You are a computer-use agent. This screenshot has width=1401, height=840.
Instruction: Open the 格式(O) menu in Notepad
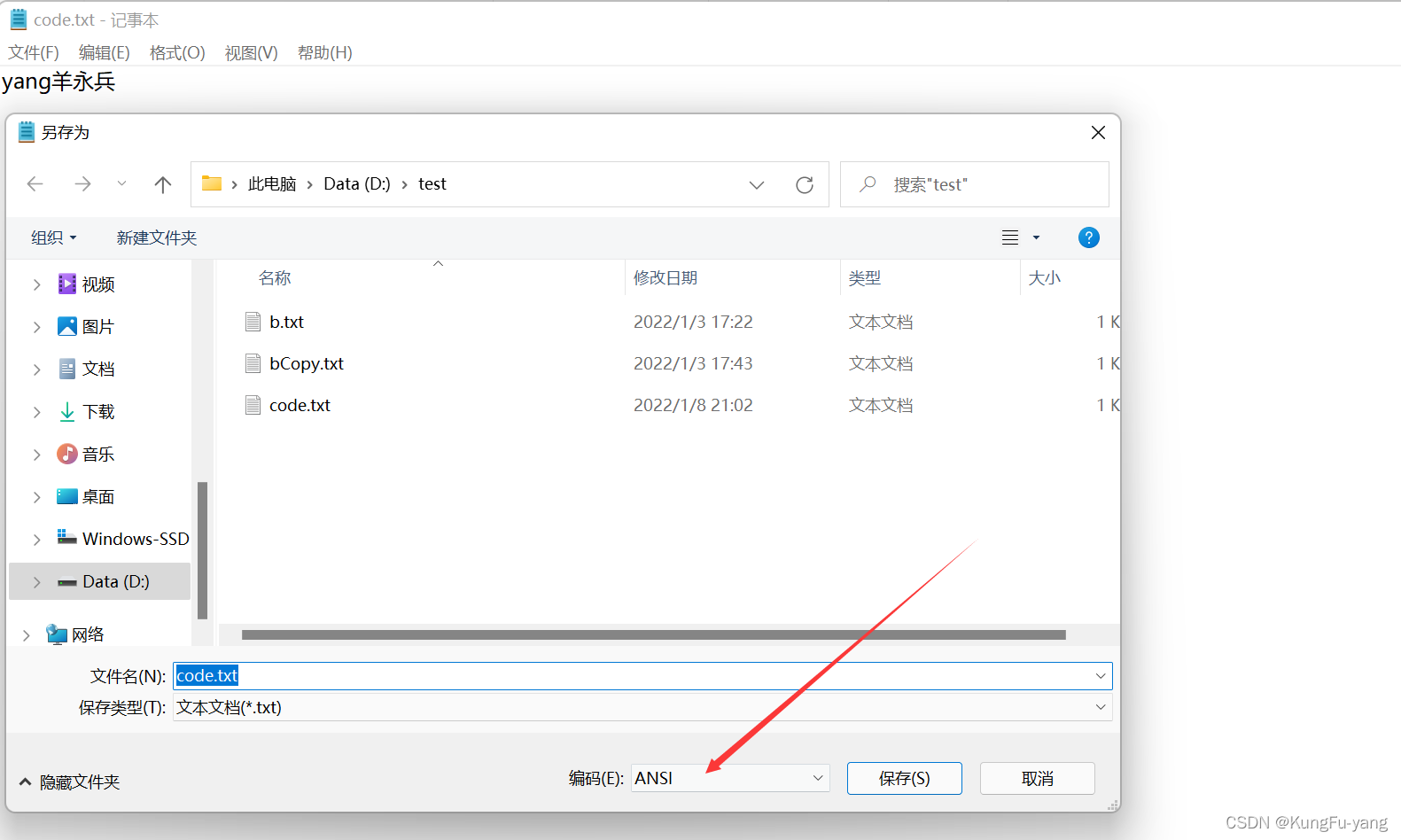click(177, 53)
